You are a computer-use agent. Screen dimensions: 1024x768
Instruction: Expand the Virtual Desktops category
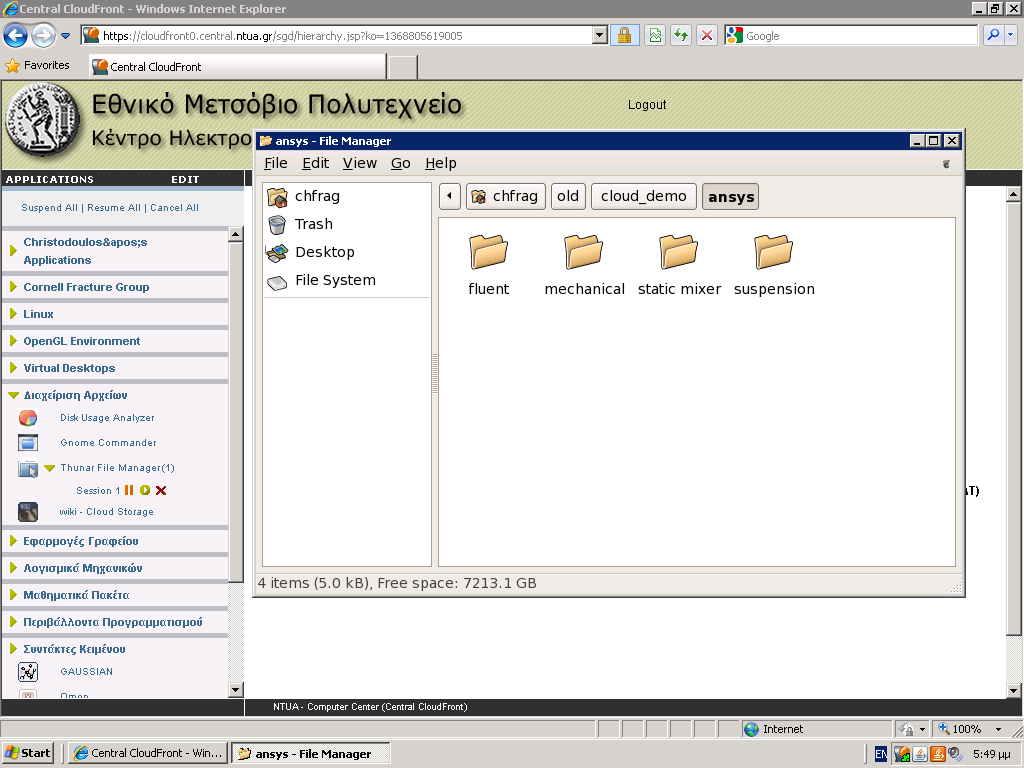click(69, 368)
